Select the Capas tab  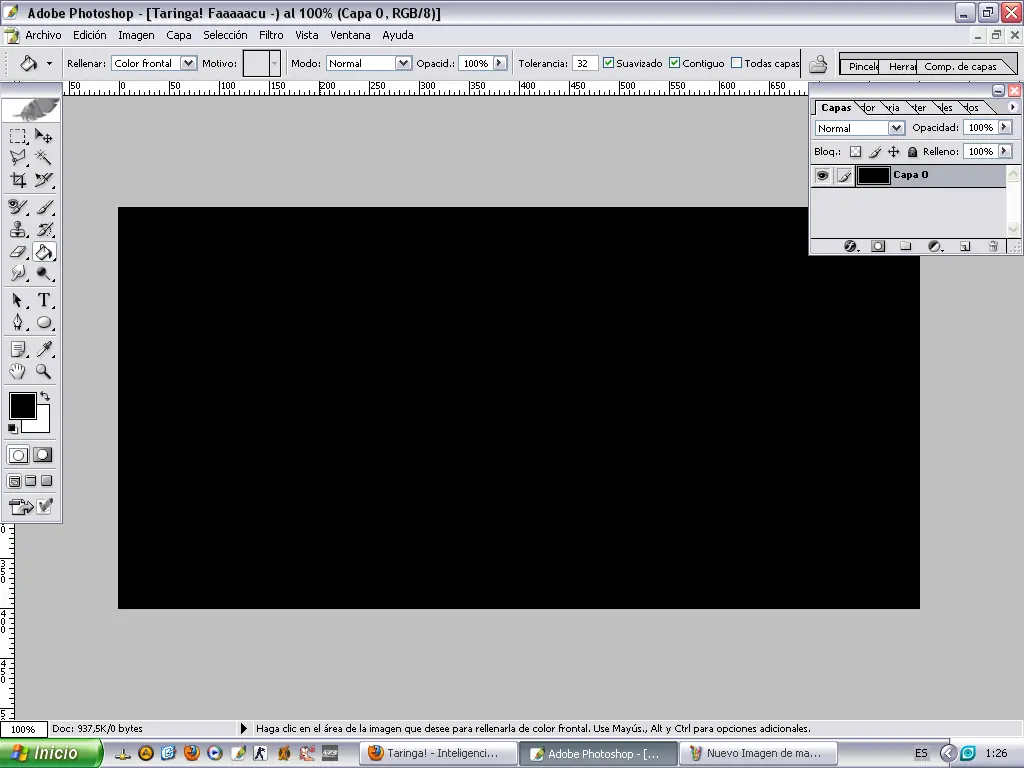pos(836,108)
